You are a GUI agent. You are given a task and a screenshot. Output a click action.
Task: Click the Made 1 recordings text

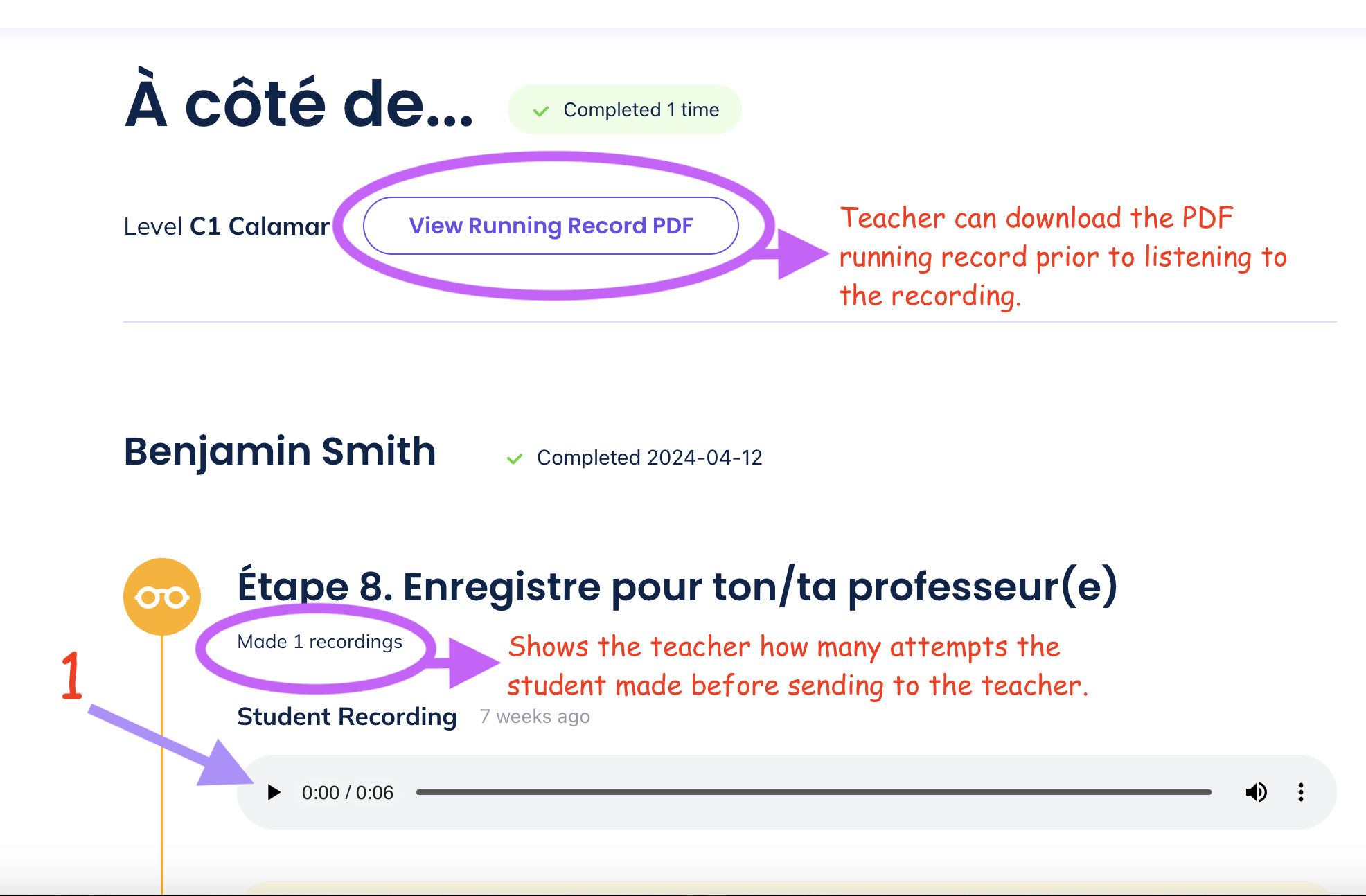(319, 642)
